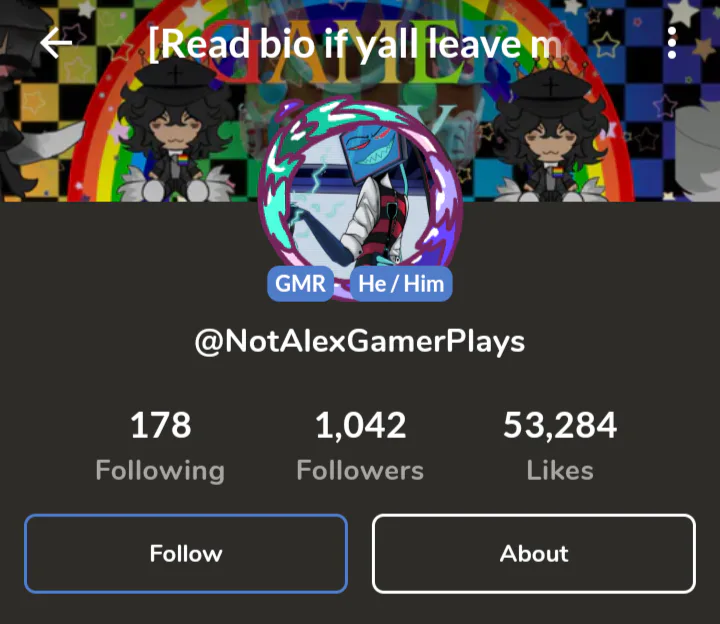Tap the truncated profile title text
The height and width of the screenshot is (624, 720).
coord(355,44)
